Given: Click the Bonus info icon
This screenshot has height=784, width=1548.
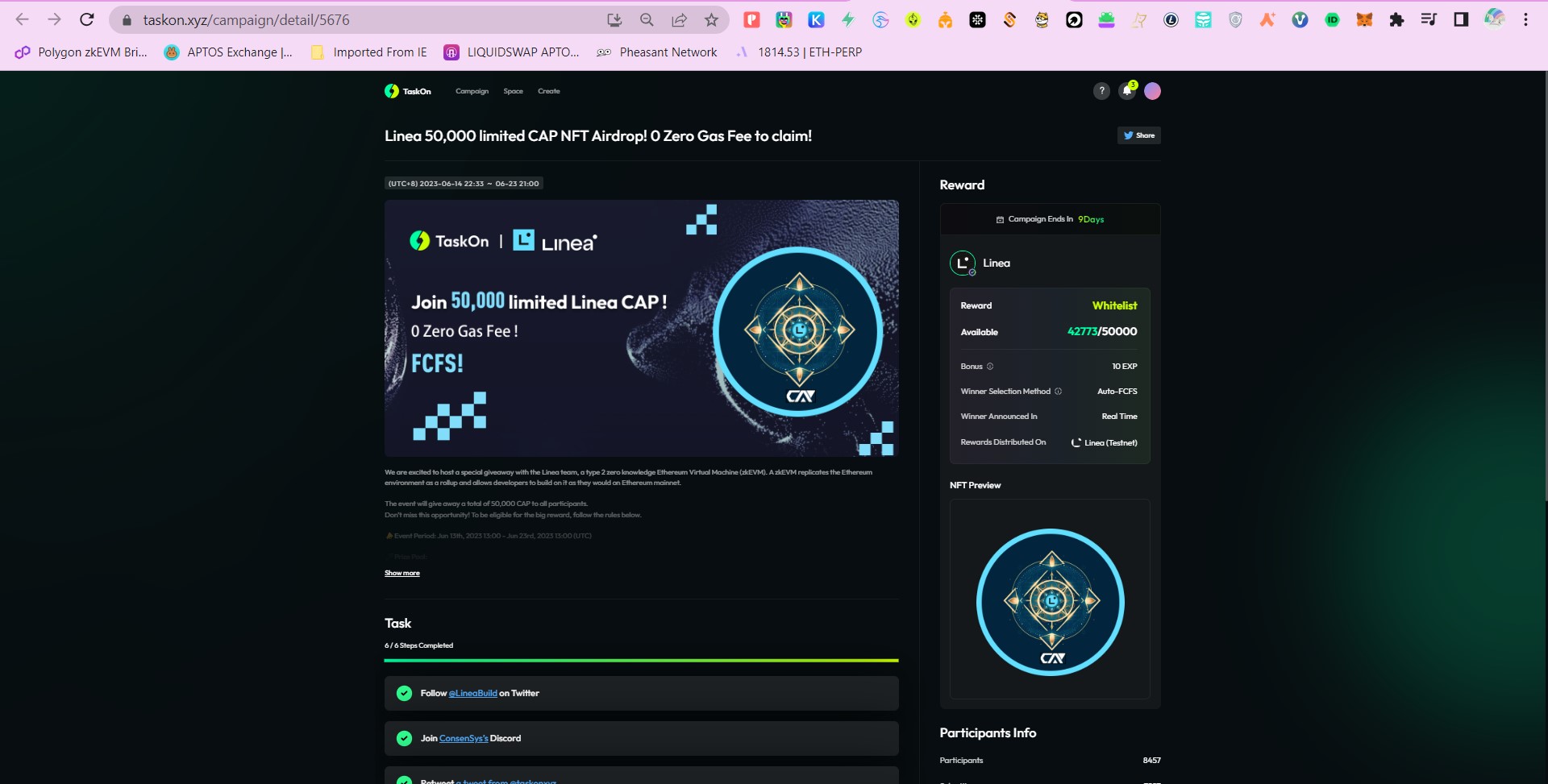Looking at the screenshot, I should point(990,367).
